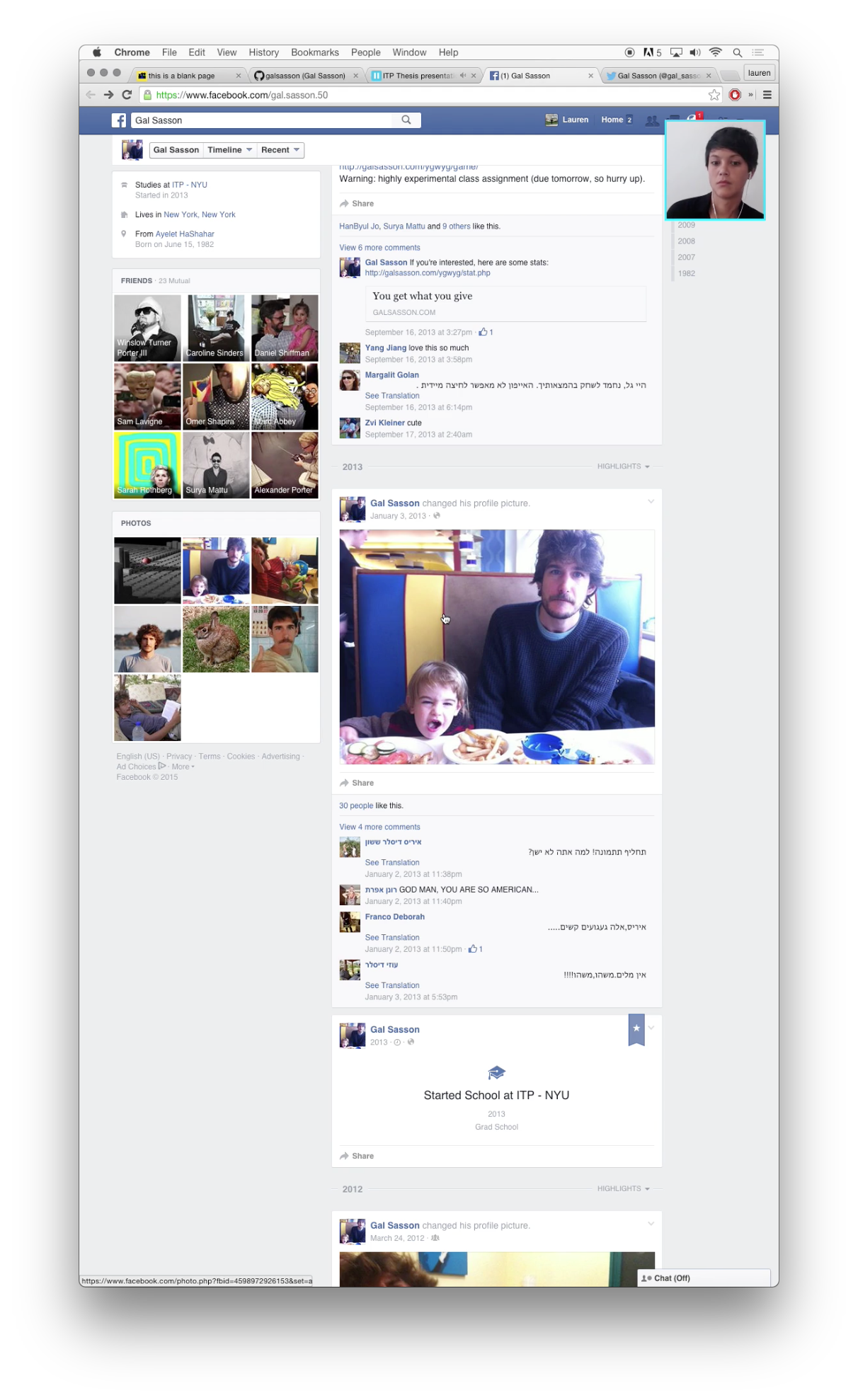858x1400 pixels.
Task: Expand 2013 Highlights dropdown
Action: click(x=623, y=466)
